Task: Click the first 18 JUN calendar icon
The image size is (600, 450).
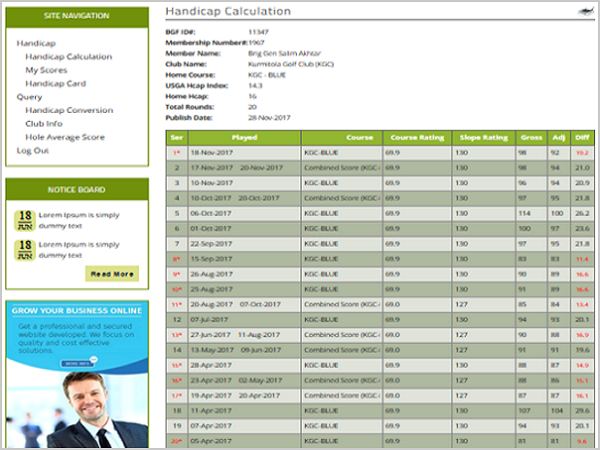Action: 26,220
